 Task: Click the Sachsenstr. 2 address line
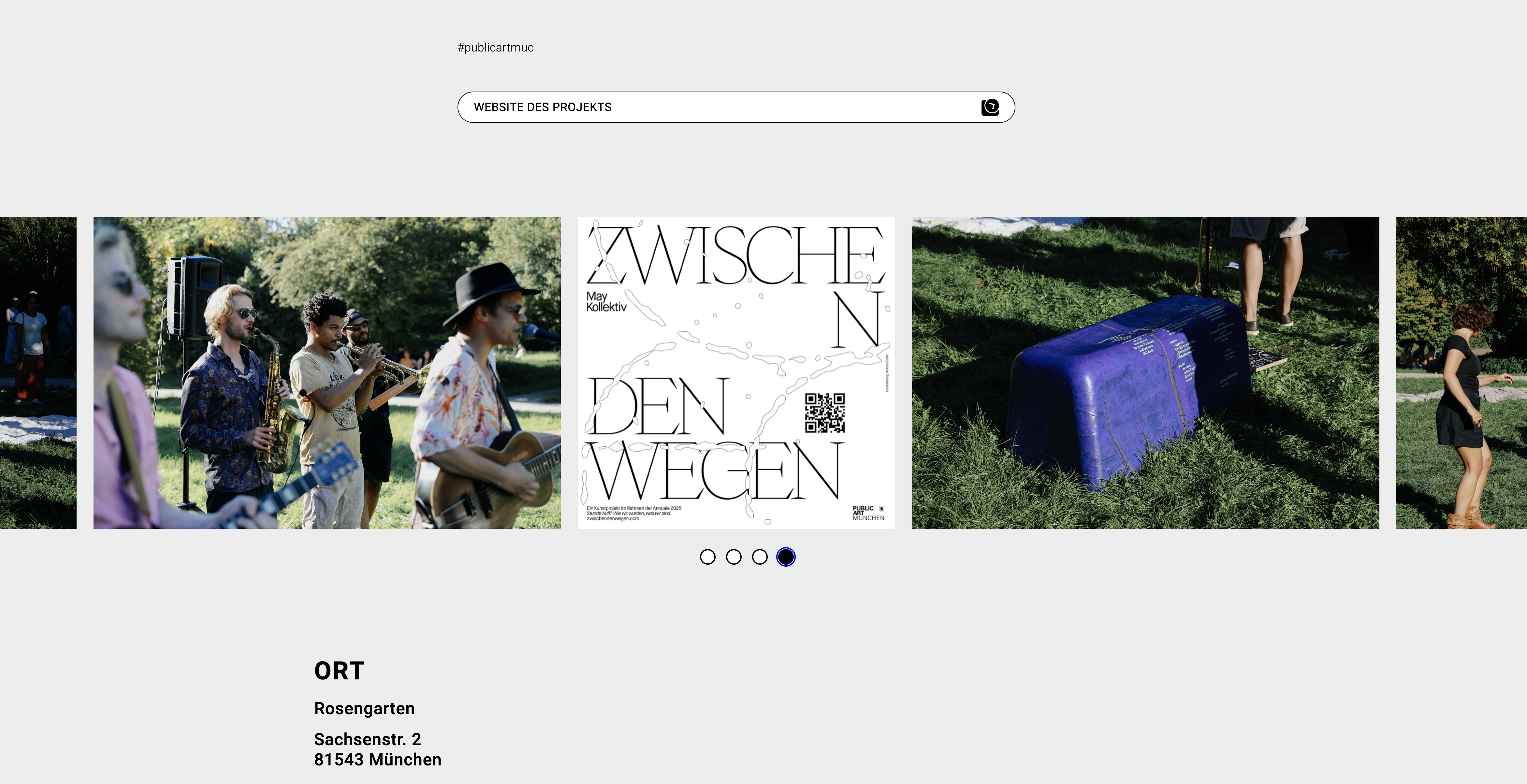tap(367, 740)
